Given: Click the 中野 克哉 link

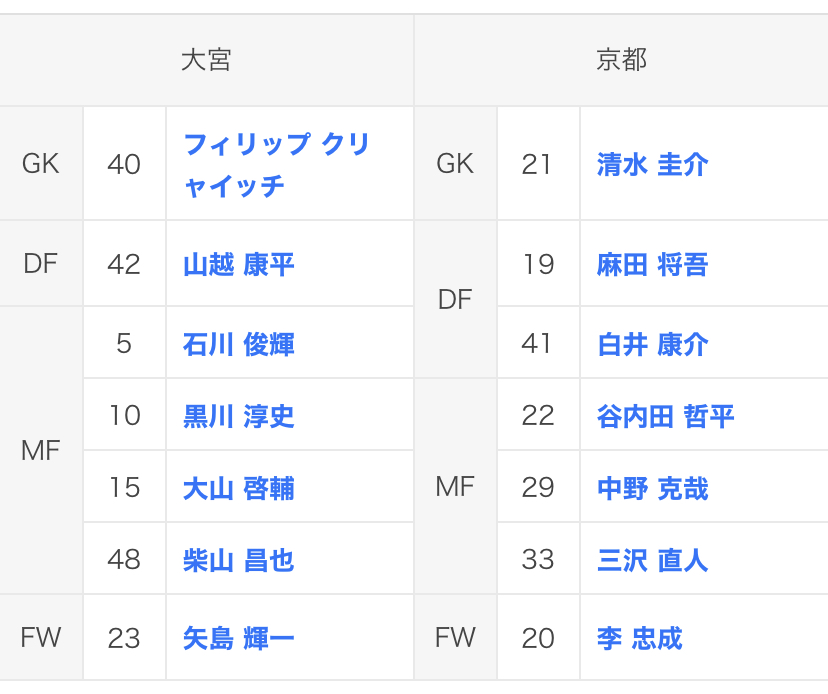Looking at the screenshot, I should [652, 488].
